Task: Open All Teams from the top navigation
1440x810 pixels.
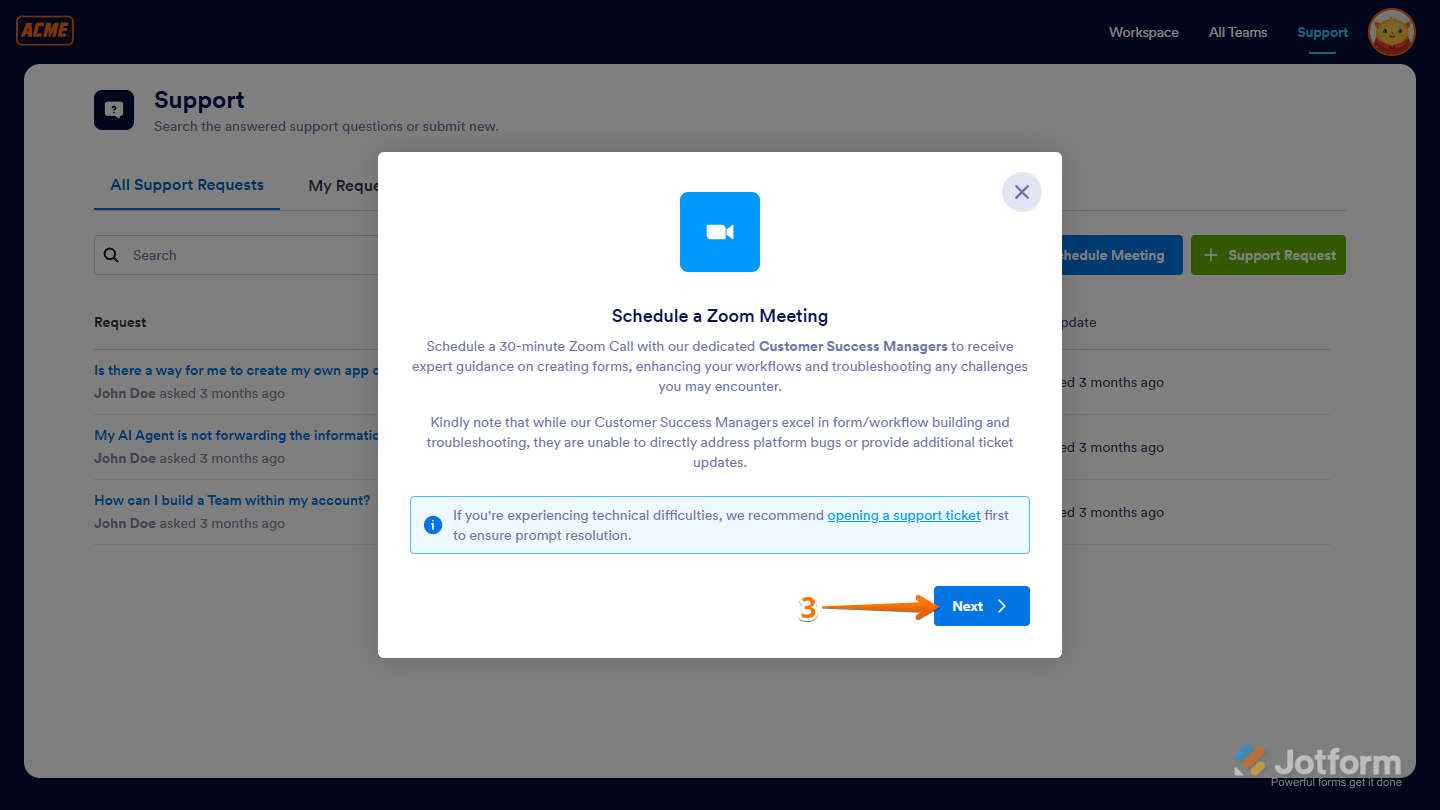Action: [x=1237, y=32]
